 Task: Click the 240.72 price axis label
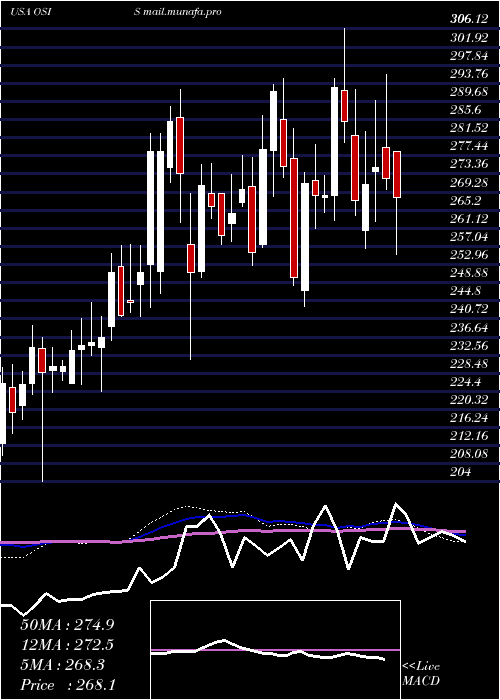[x=469, y=309]
